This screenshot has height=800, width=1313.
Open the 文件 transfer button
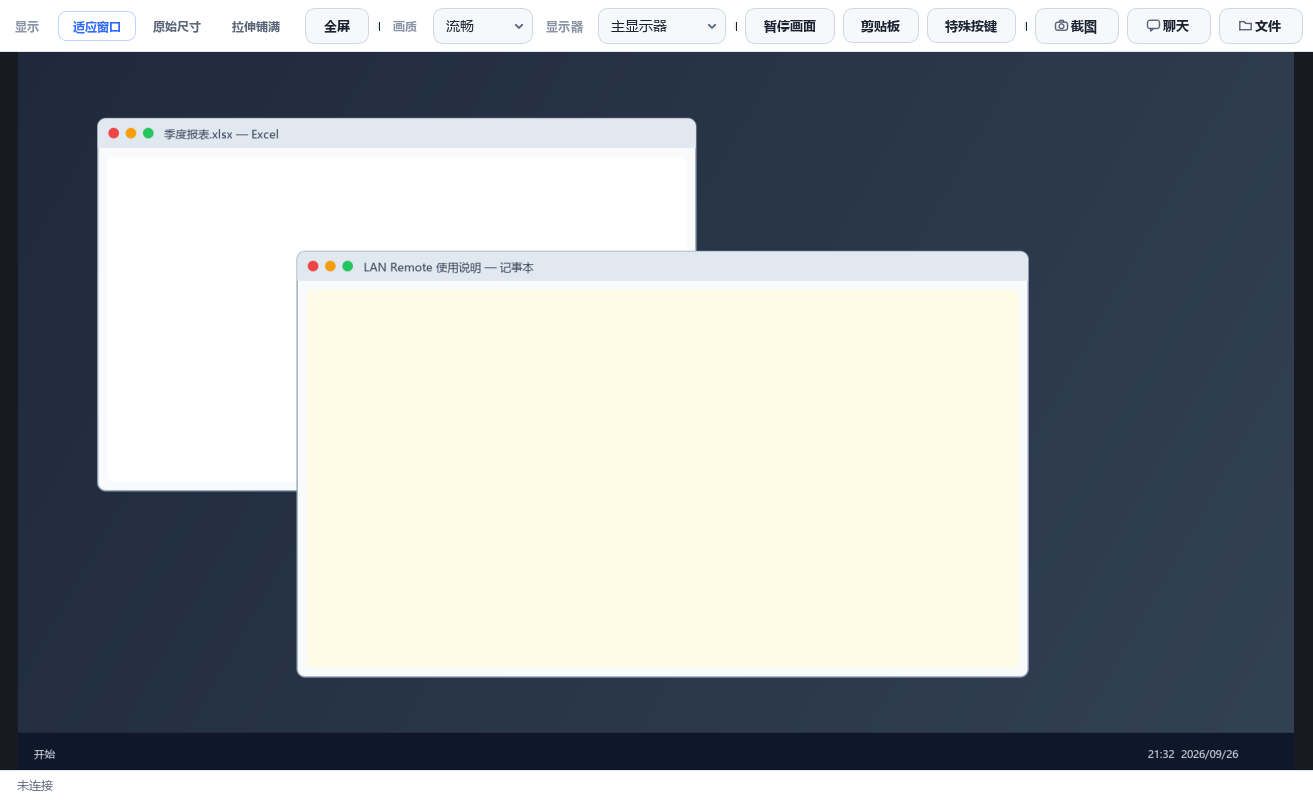(1261, 26)
